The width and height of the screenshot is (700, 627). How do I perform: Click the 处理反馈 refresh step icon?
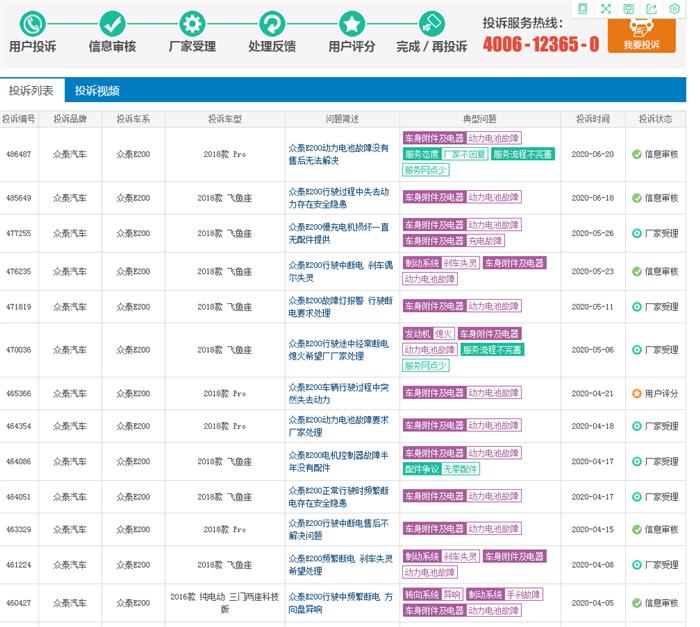pos(272,23)
